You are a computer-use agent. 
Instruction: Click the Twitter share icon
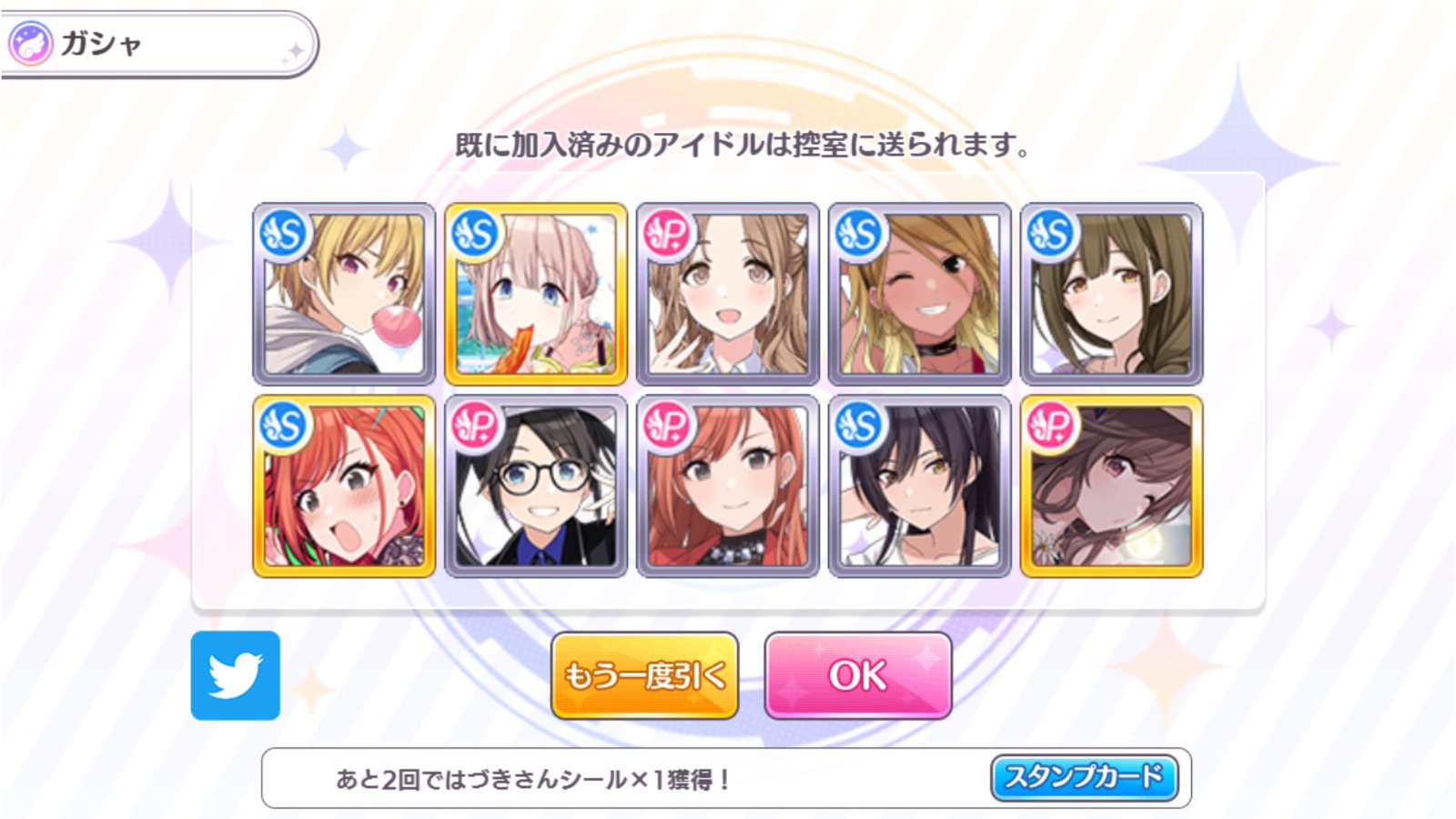tap(236, 675)
